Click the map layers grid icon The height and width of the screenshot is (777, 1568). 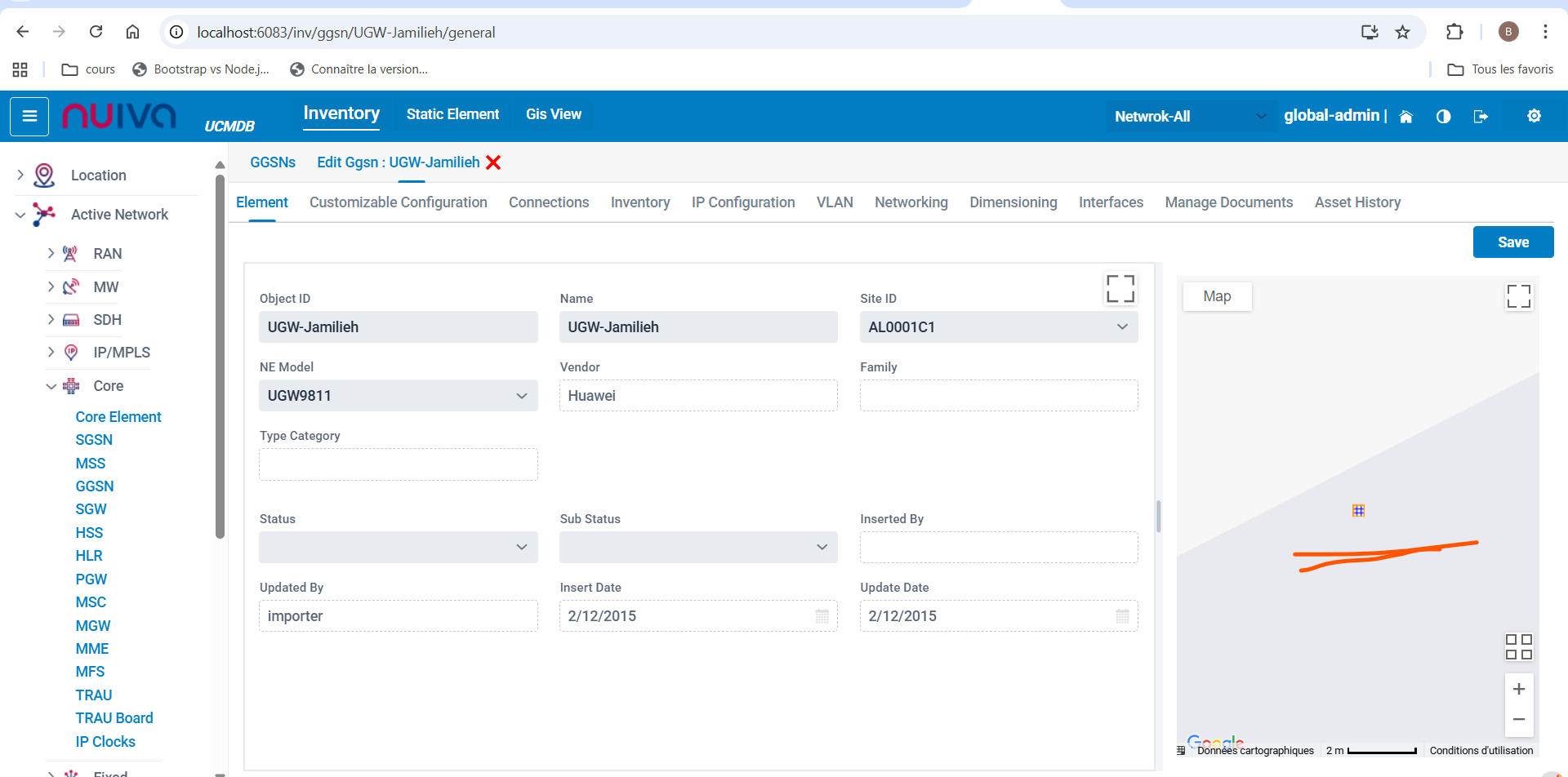(1518, 646)
